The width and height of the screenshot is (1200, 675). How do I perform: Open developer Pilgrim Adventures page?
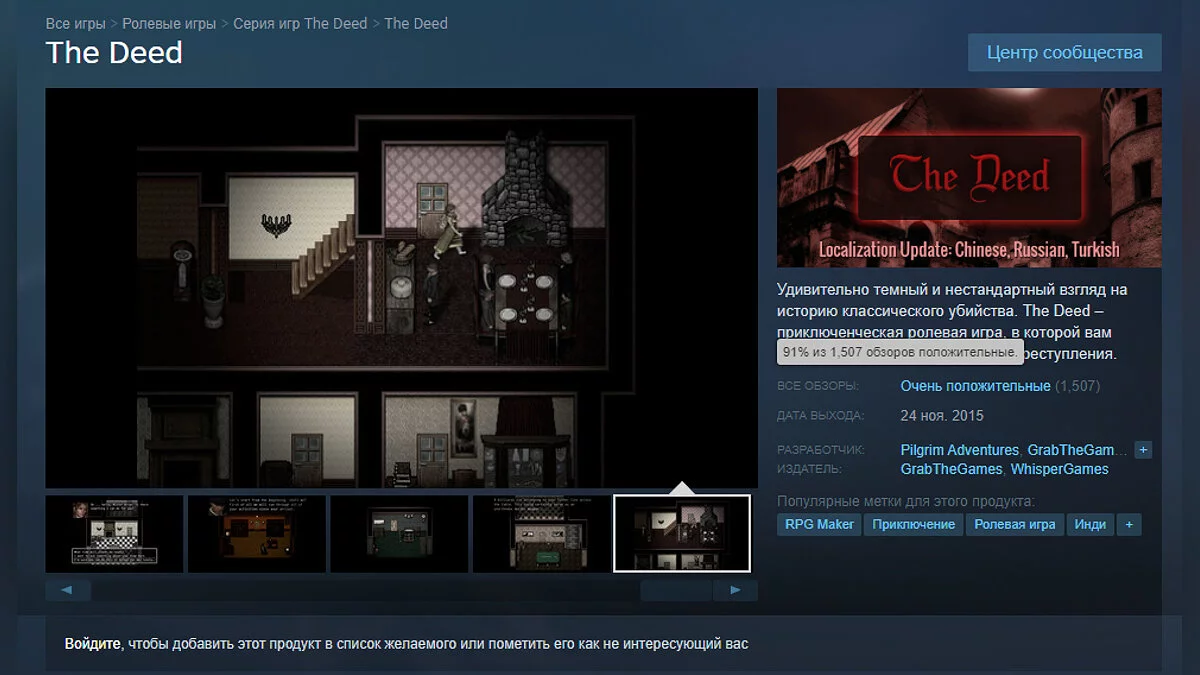click(960, 450)
